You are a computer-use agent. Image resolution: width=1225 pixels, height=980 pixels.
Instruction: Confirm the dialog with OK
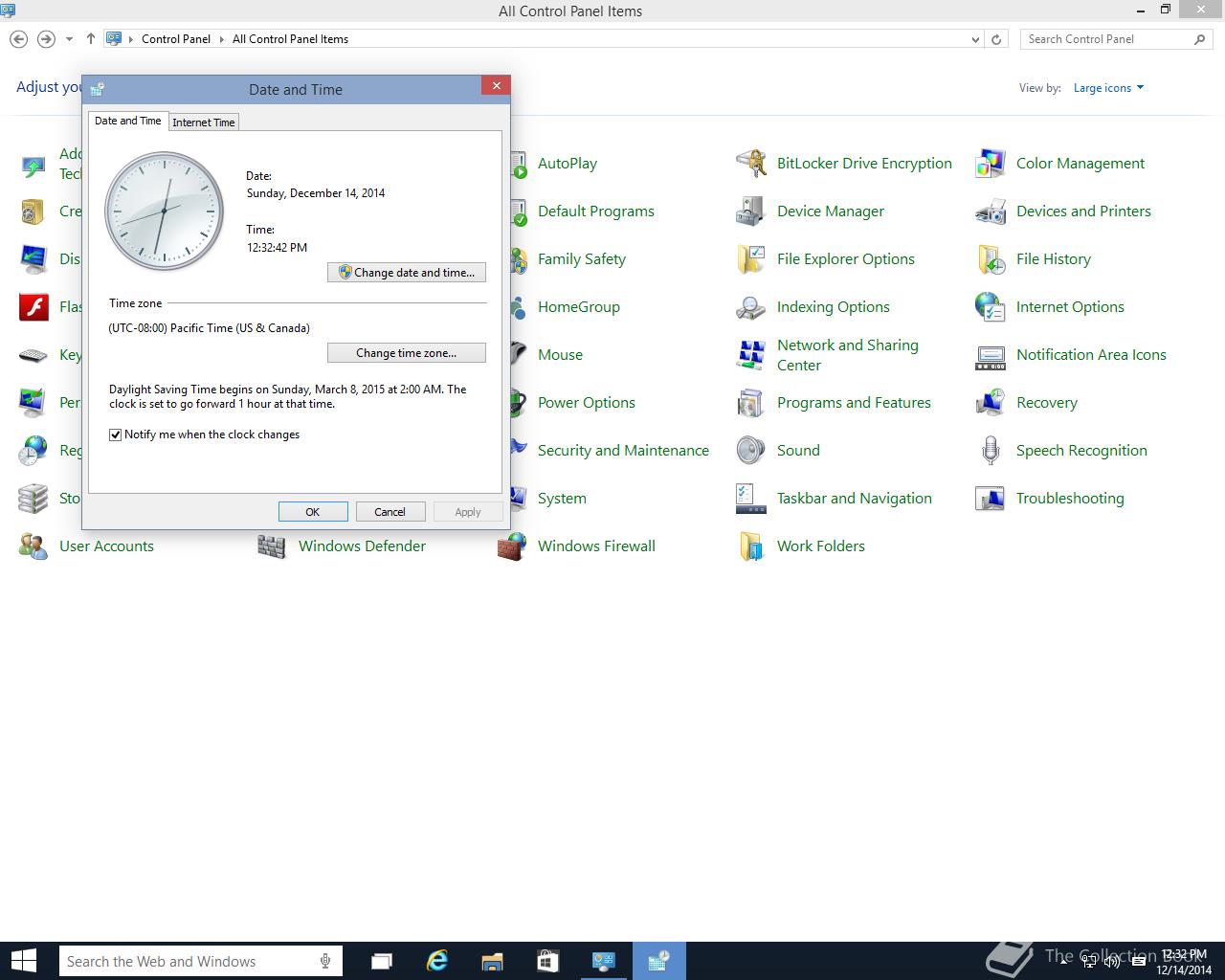click(x=313, y=512)
